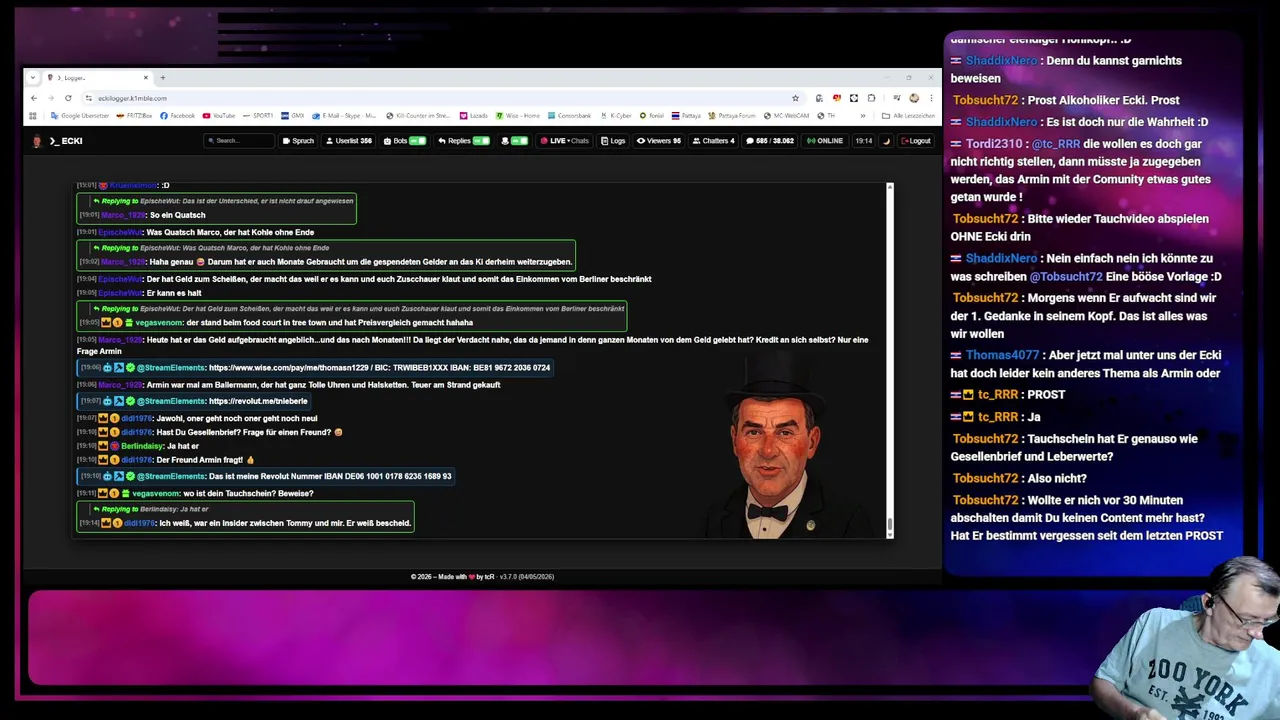Image resolution: width=1280 pixels, height=720 pixels.
Task: Open the SPORT1 bookmark
Action: point(258,116)
